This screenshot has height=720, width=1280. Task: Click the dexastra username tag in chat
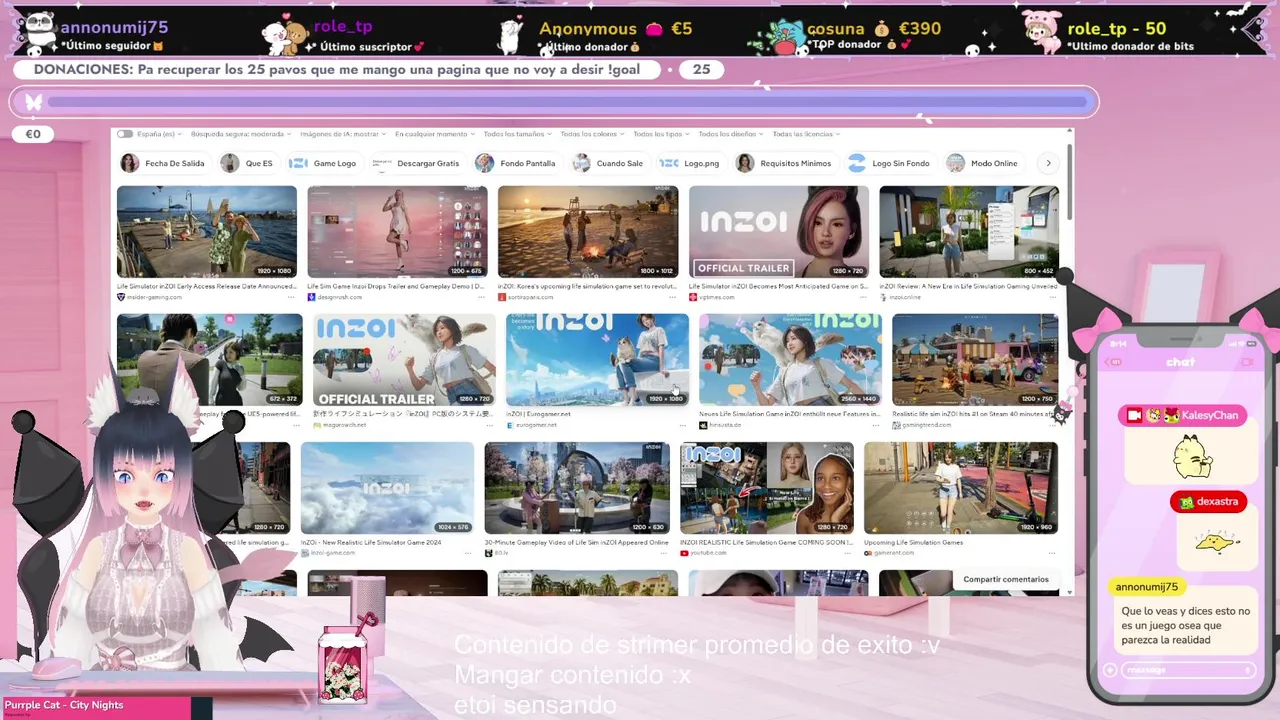[1209, 501]
